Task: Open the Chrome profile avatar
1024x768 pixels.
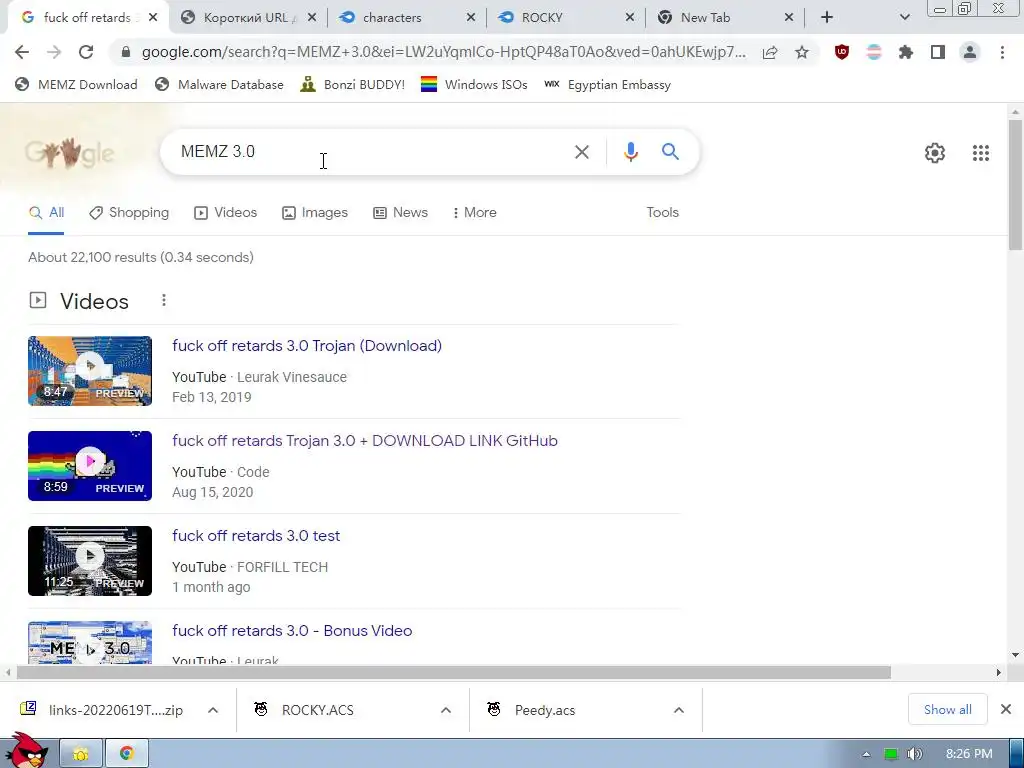Action: tap(970, 52)
